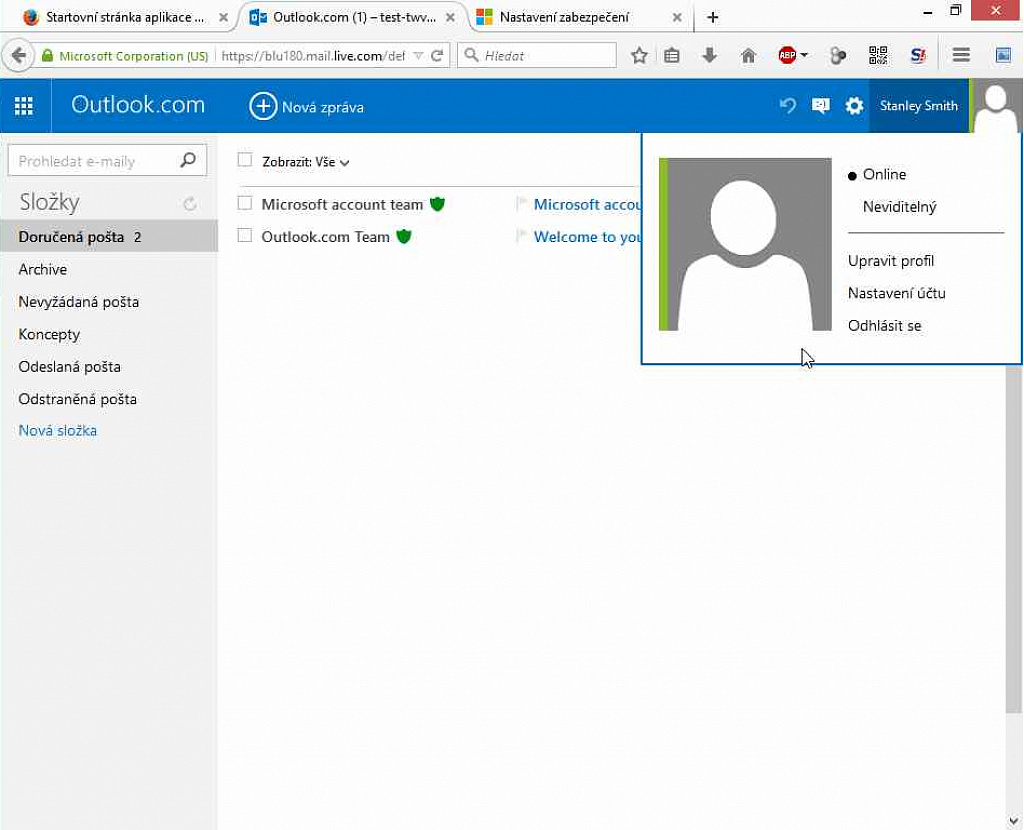Click the search magnifier in mail search
1024x830 pixels.
[188, 160]
